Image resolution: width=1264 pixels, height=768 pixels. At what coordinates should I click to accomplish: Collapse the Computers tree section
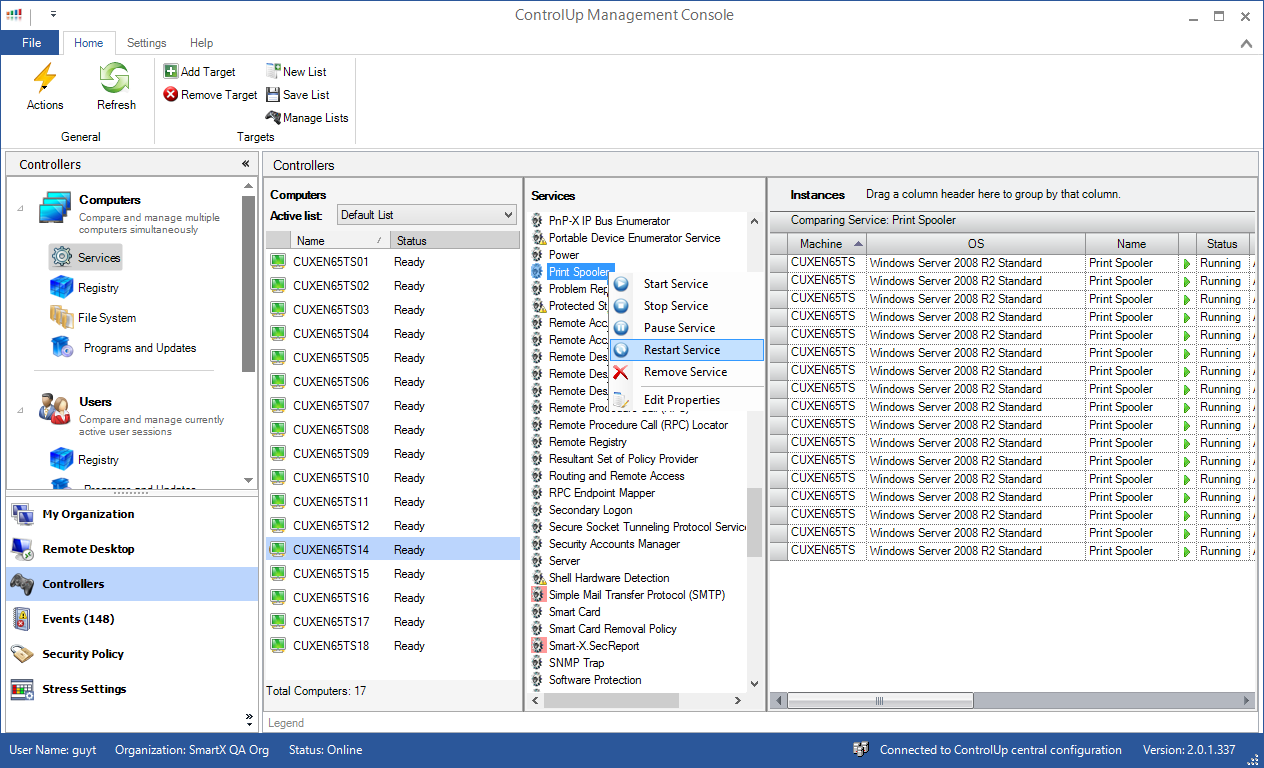[x=21, y=208]
